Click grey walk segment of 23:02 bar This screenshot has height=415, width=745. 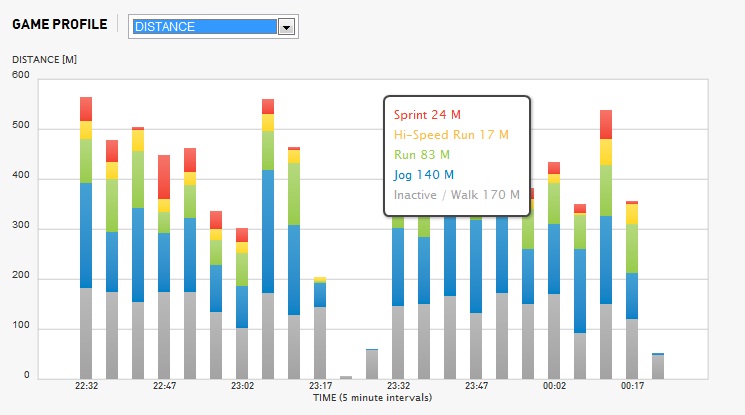pos(242,353)
